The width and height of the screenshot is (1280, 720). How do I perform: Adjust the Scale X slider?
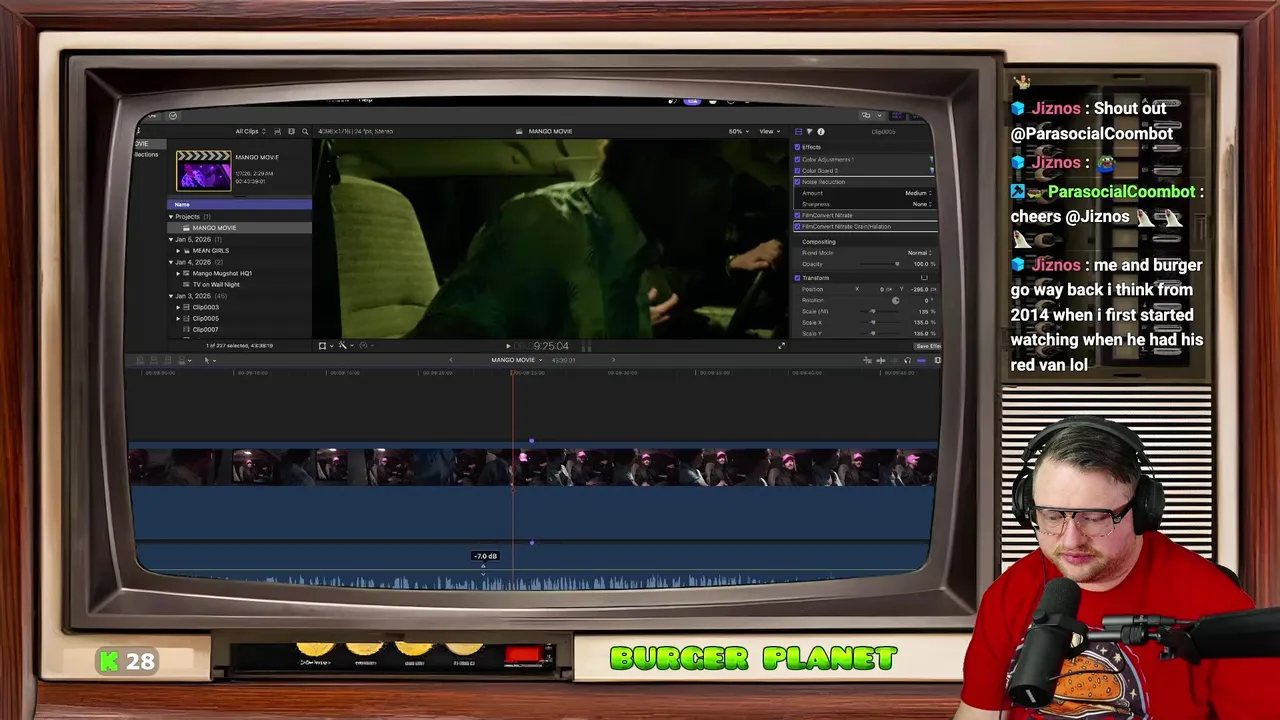pyautogui.click(x=879, y=322)
